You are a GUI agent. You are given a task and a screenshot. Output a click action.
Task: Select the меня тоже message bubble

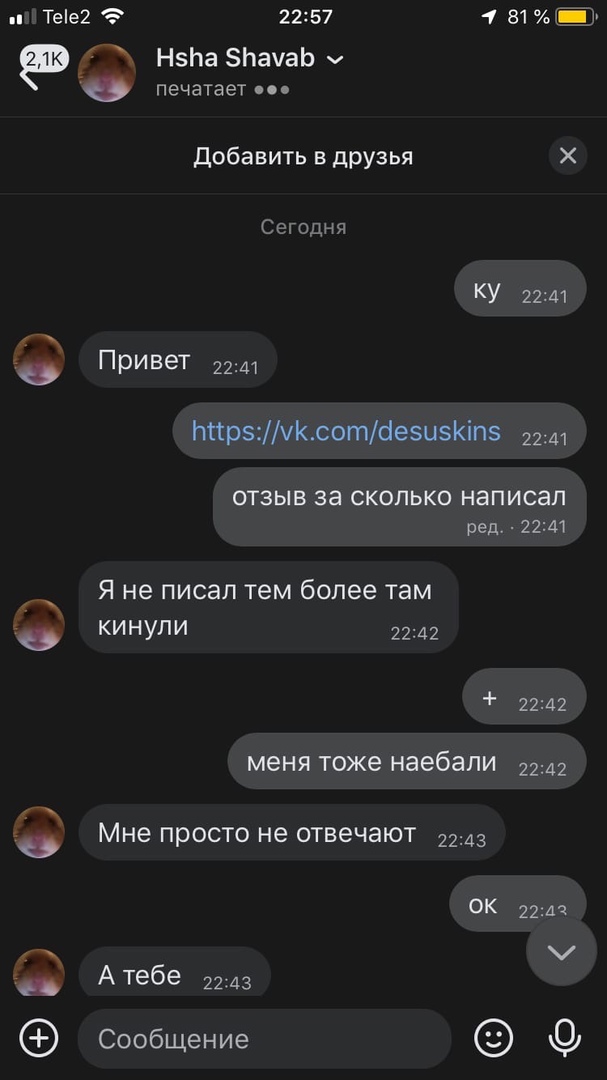(407, 761)
